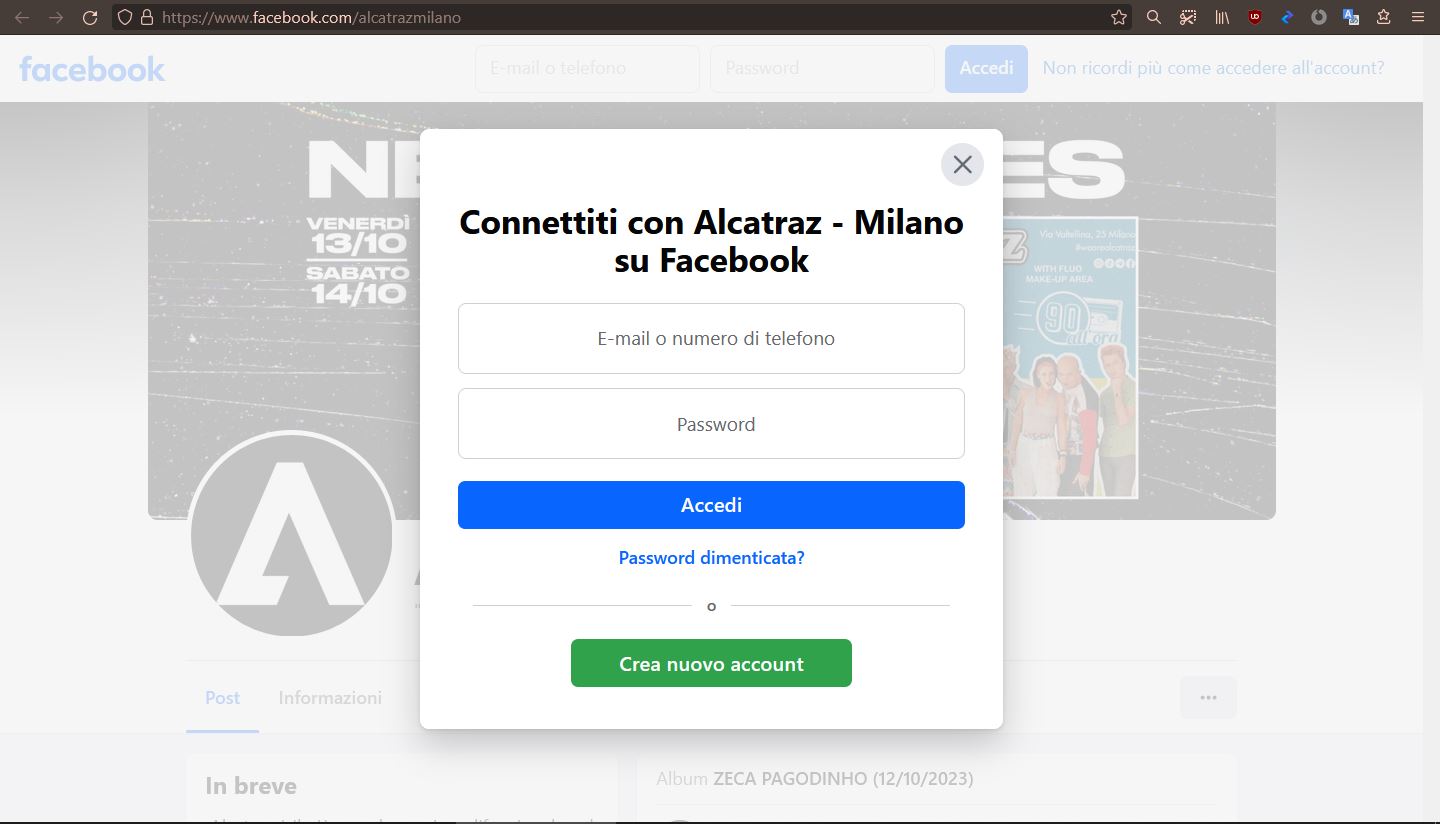
Task: Close the Connettiti con Alcatraz login dialog
Action: 962,164
